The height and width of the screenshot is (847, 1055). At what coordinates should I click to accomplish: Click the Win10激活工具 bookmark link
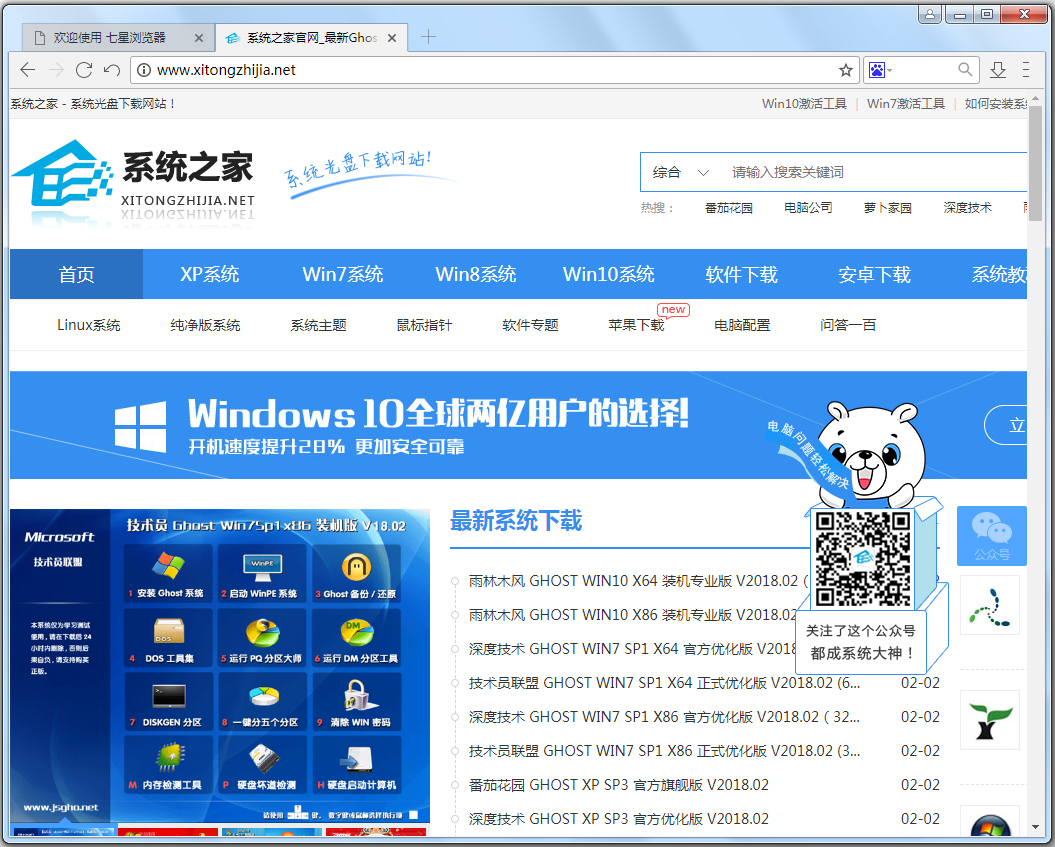click(804, 104)
